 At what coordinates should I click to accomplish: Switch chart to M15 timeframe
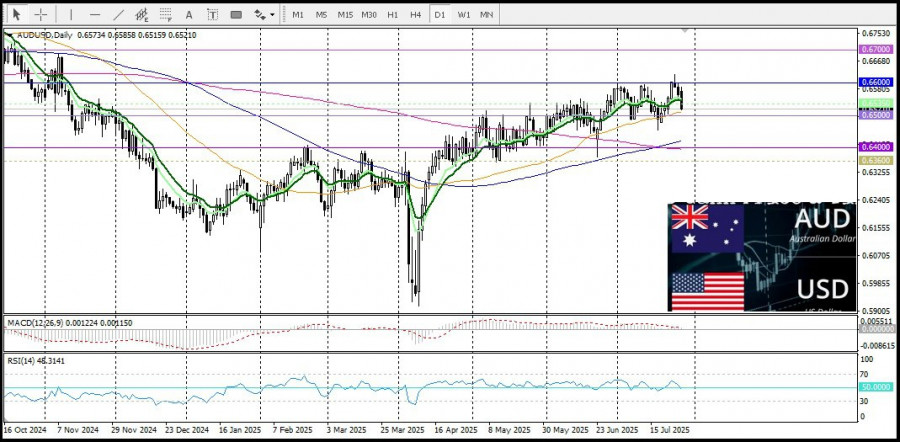[x=345, y=14]
